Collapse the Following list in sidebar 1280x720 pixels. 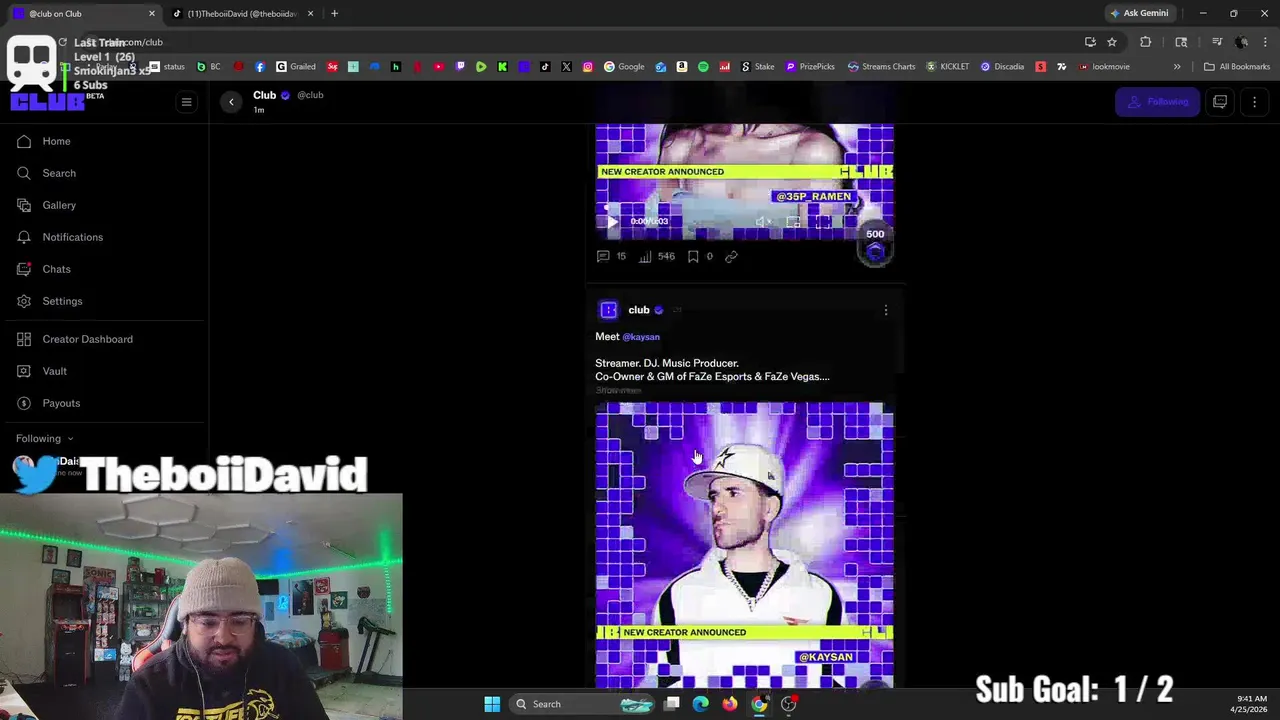tap(44, 438)
